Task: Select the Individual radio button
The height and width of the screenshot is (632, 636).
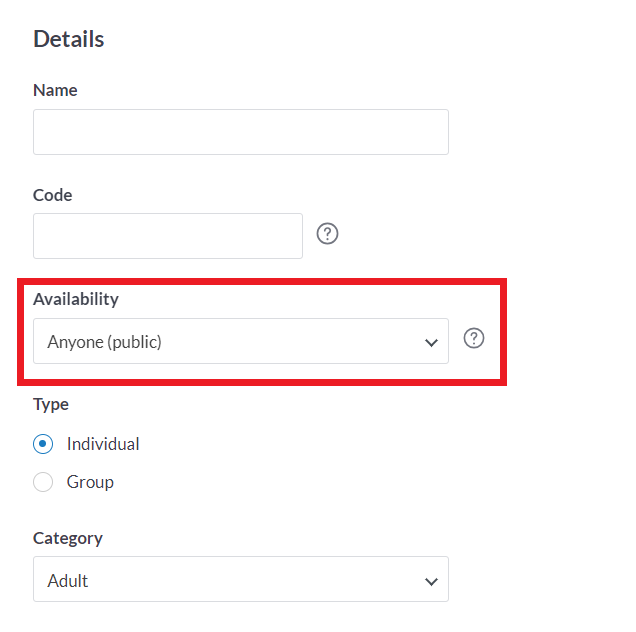Action: (x=43, y=444)
